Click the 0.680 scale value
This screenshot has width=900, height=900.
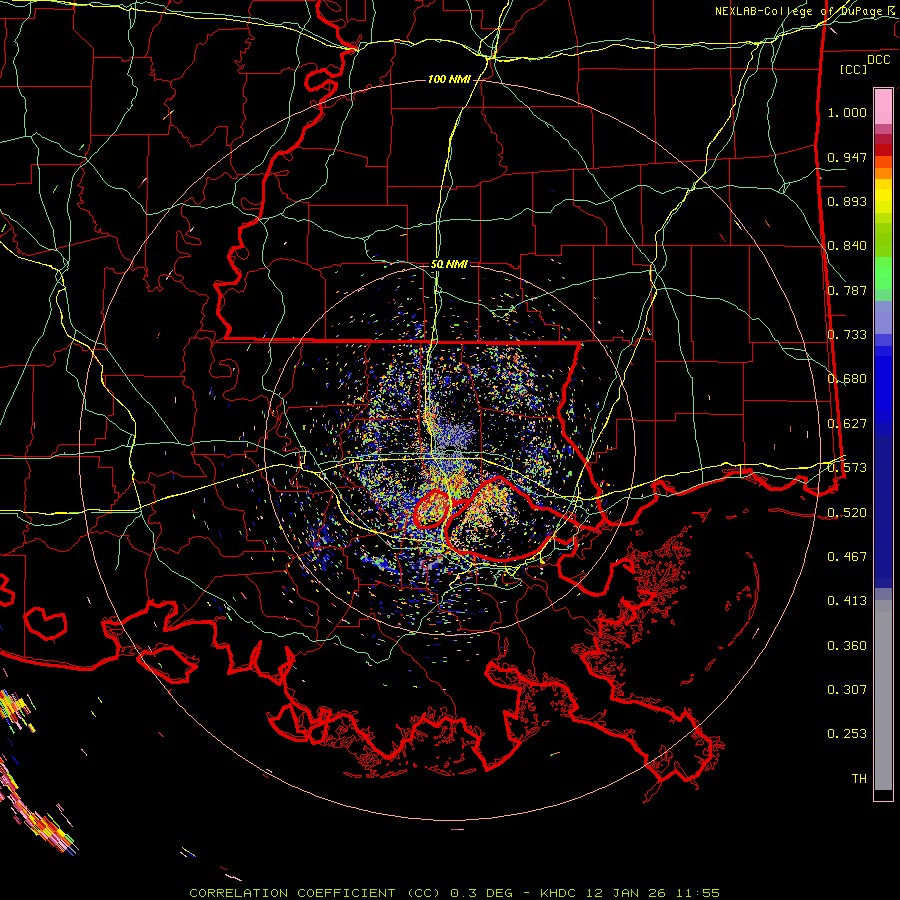coord(847,379)
